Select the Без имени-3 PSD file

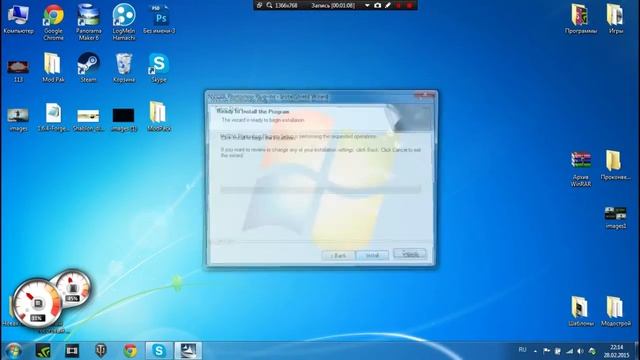[x=159, y=19]
